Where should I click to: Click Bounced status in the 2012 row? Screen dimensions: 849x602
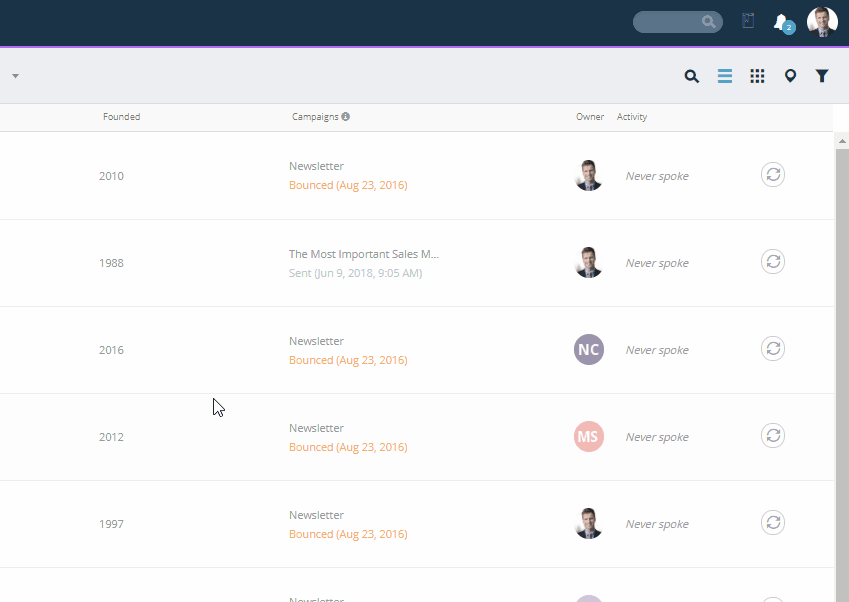click(348, 447)
